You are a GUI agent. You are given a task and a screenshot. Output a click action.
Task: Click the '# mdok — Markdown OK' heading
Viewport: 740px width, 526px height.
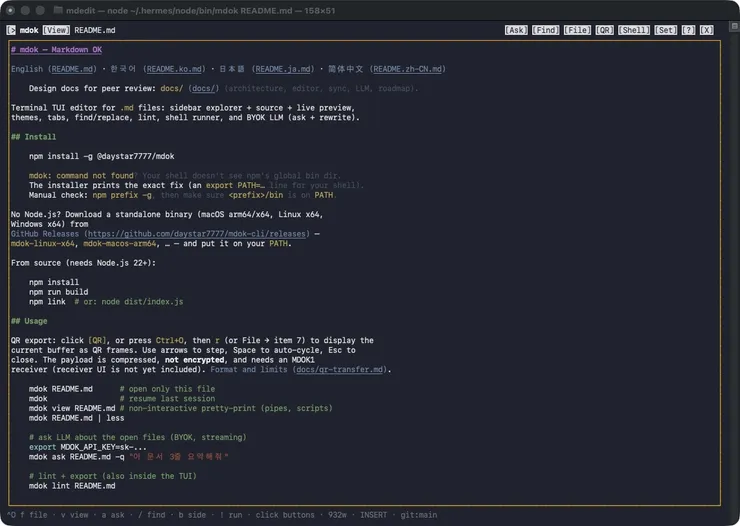(56, 50)
